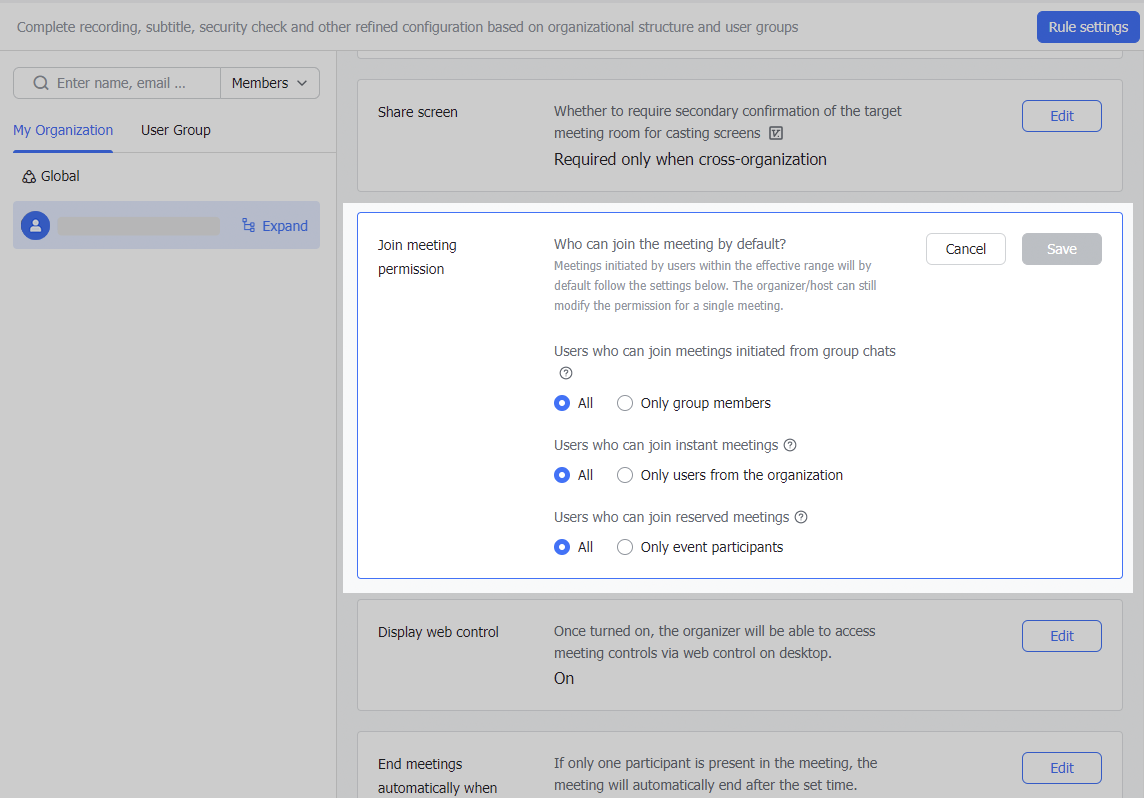Click the 'On' value under Display web control
1144x798 pixels.
(564, 678)
